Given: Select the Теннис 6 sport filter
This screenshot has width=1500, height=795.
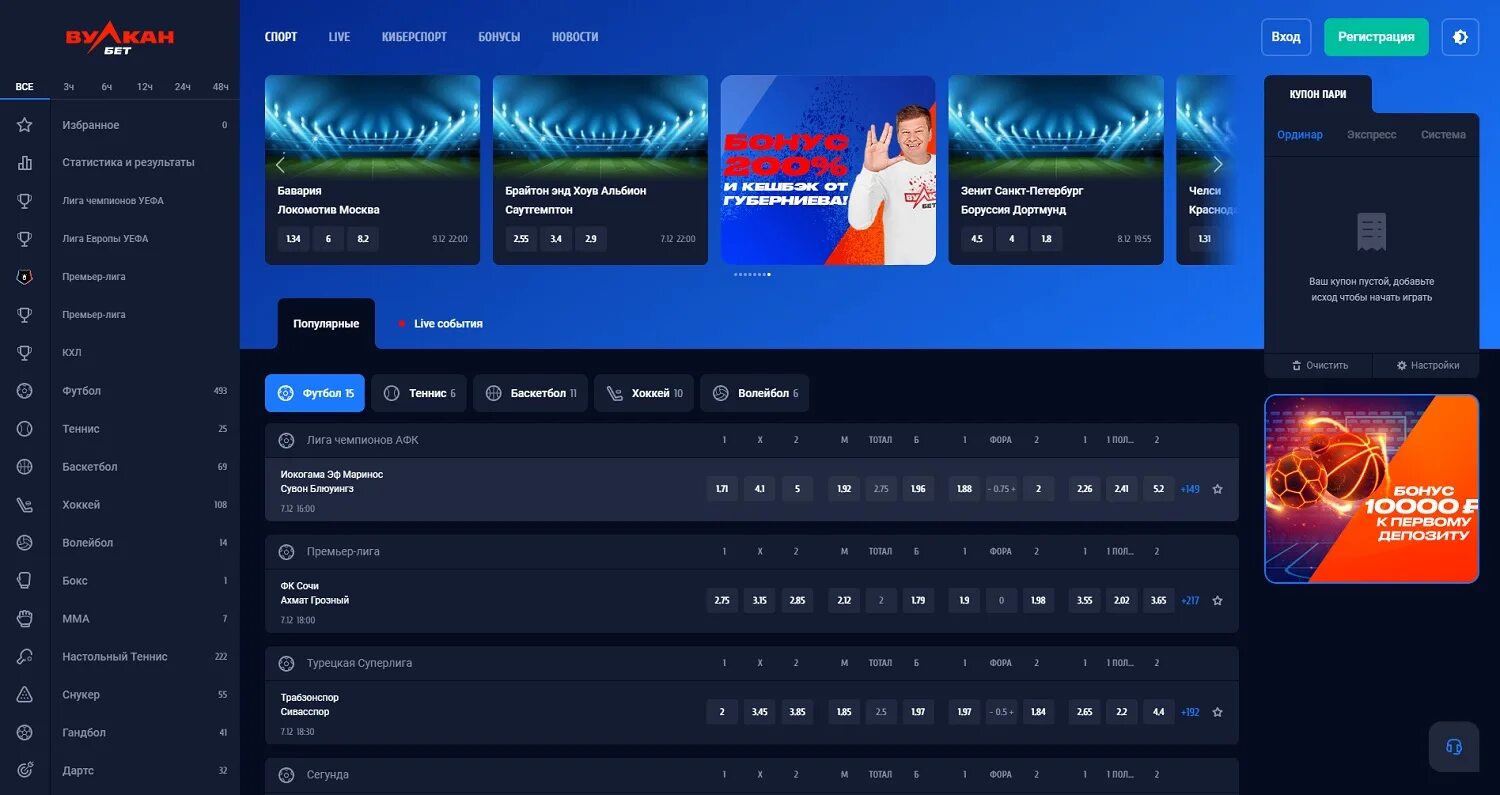Looking at the screenshot, I should [419, 393].
